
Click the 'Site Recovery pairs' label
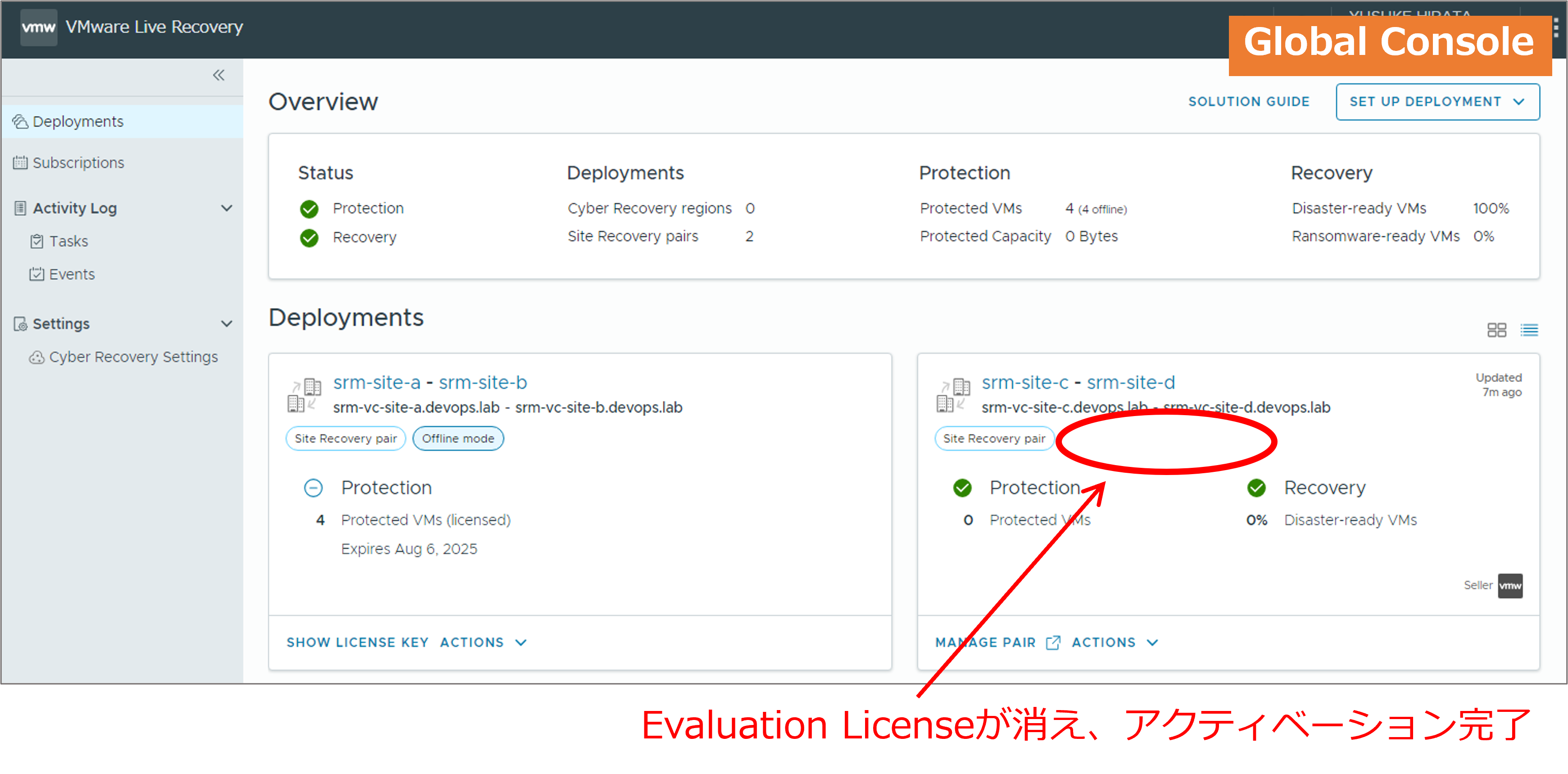pos(633,236)
